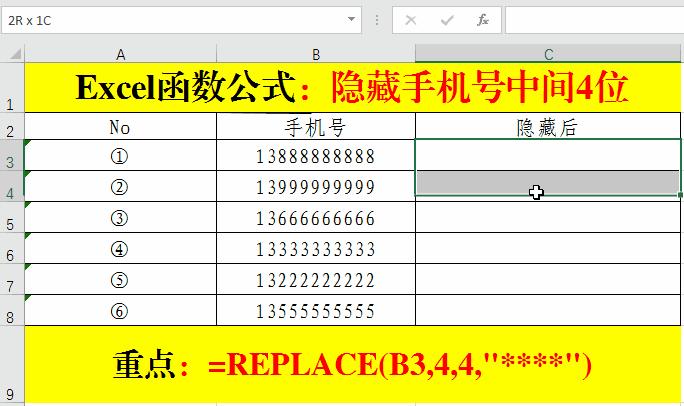Click the 'No' header cell
Viewport: 684px width, 406px height.
click(x=120, y=126)
